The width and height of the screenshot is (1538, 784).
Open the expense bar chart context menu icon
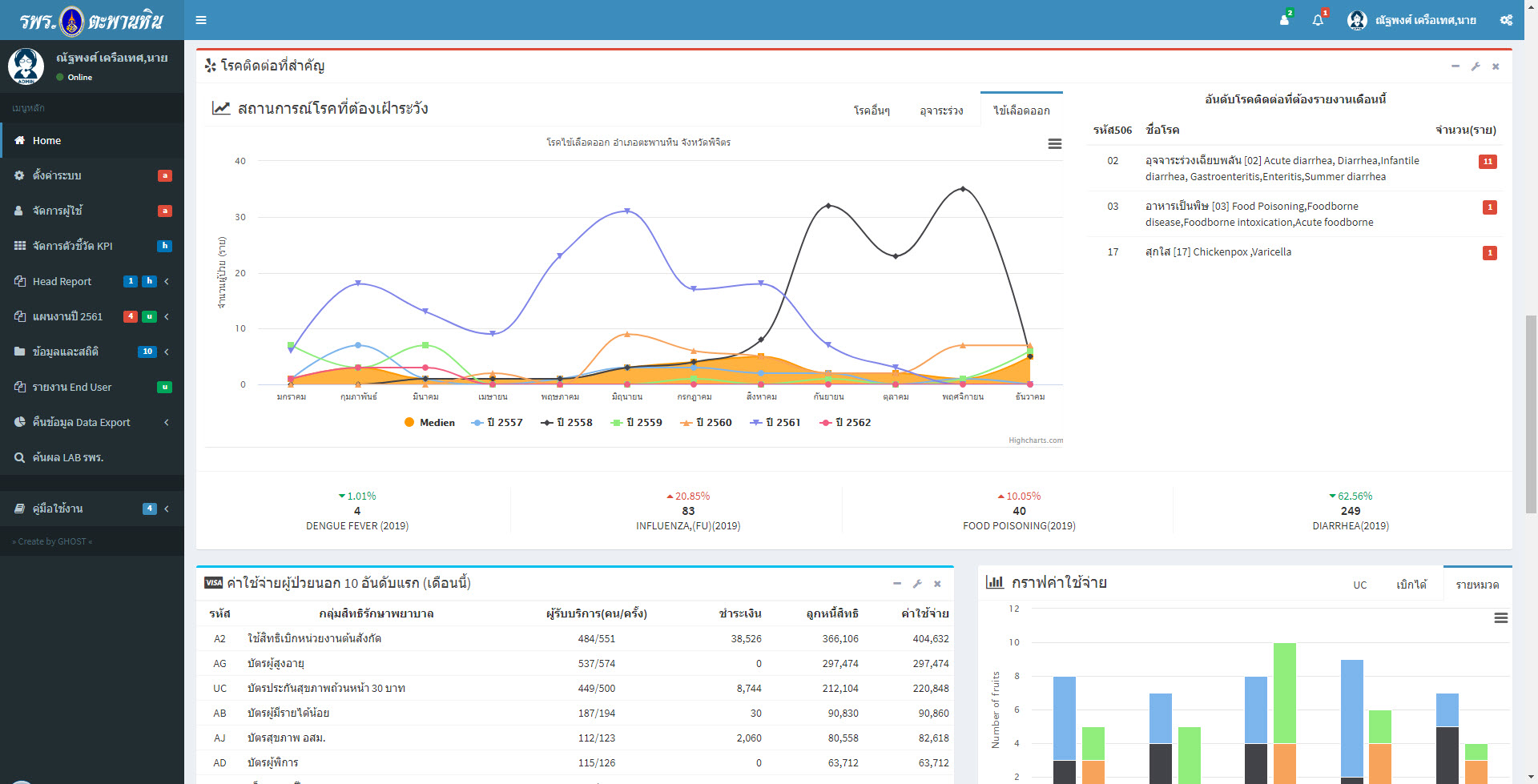[1501, 617]
